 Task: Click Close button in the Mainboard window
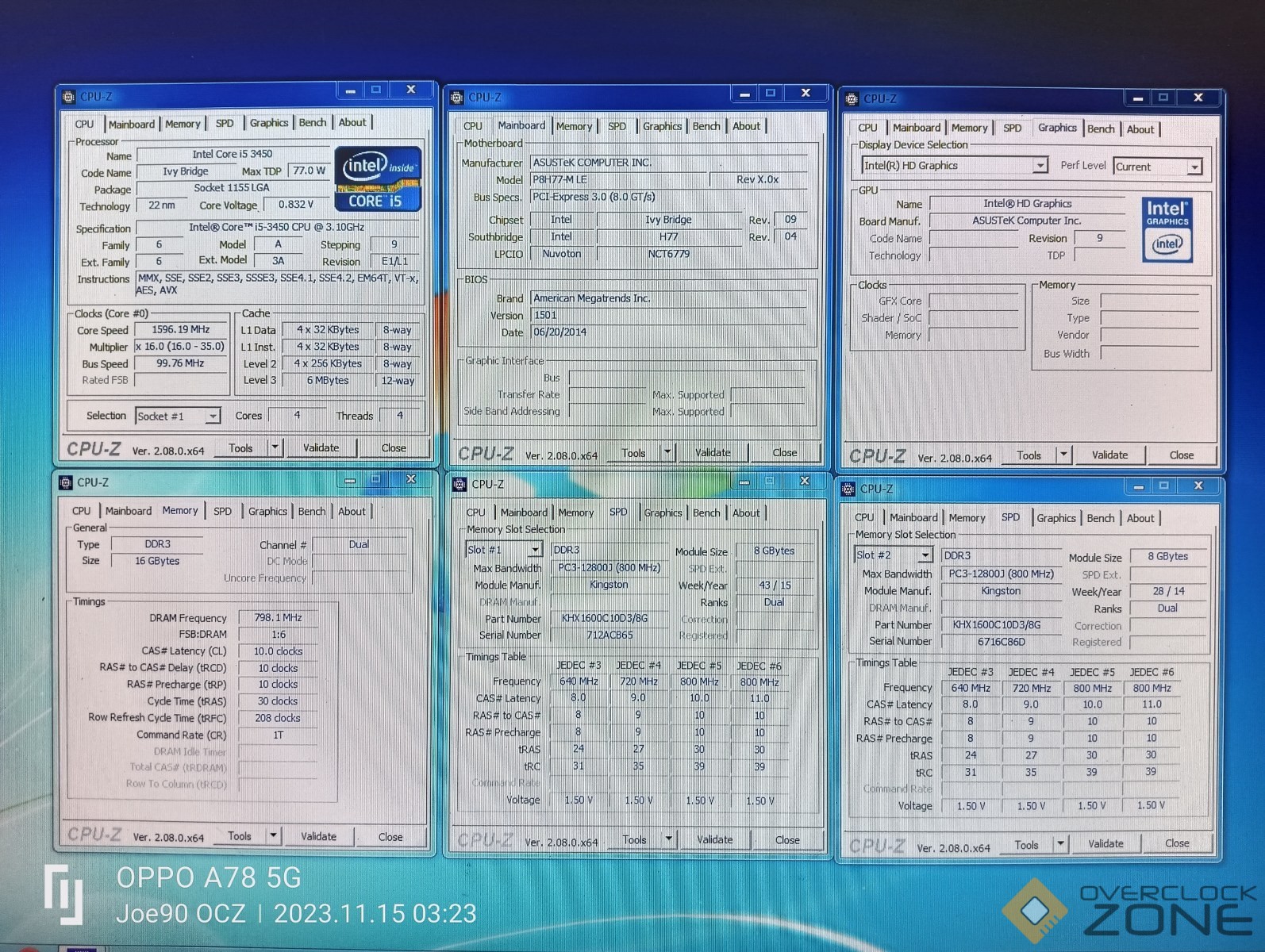(784, 452)
